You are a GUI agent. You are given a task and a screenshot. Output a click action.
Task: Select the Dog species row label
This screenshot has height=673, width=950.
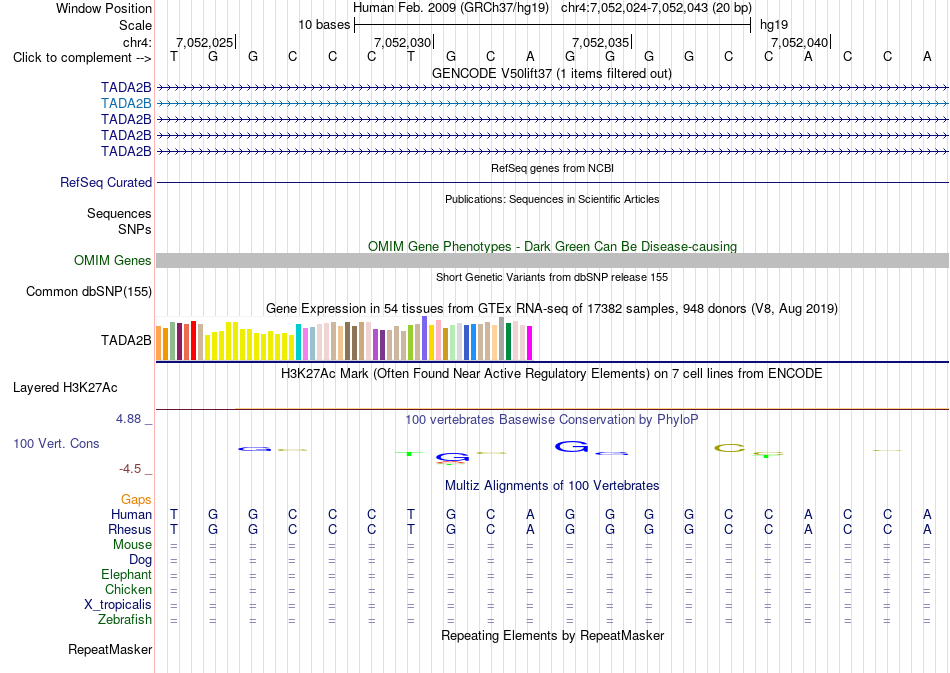pos(141,560)
